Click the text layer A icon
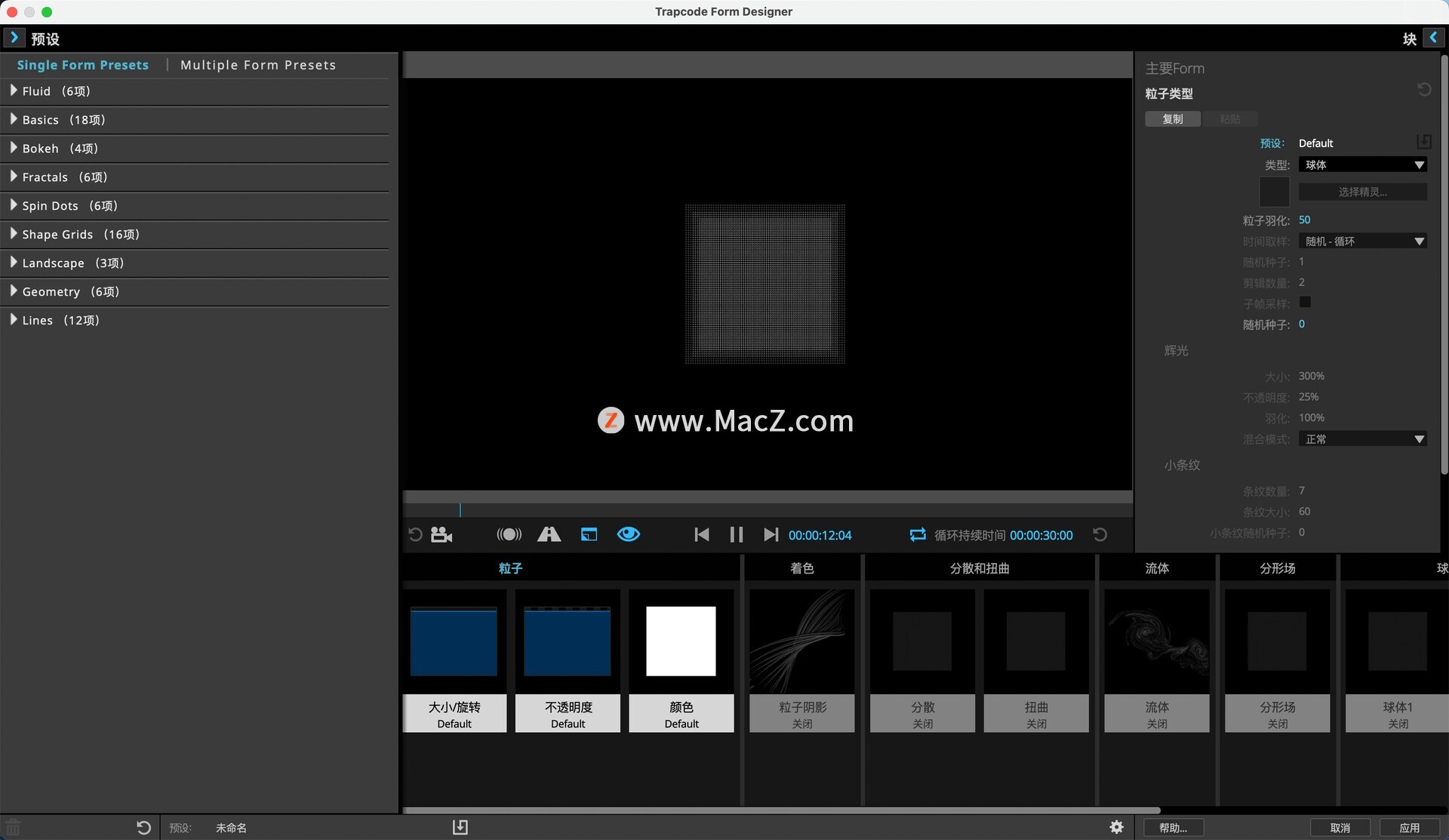Image resolution: width=1449 pixels, height=840 pixels. point(549,535)
